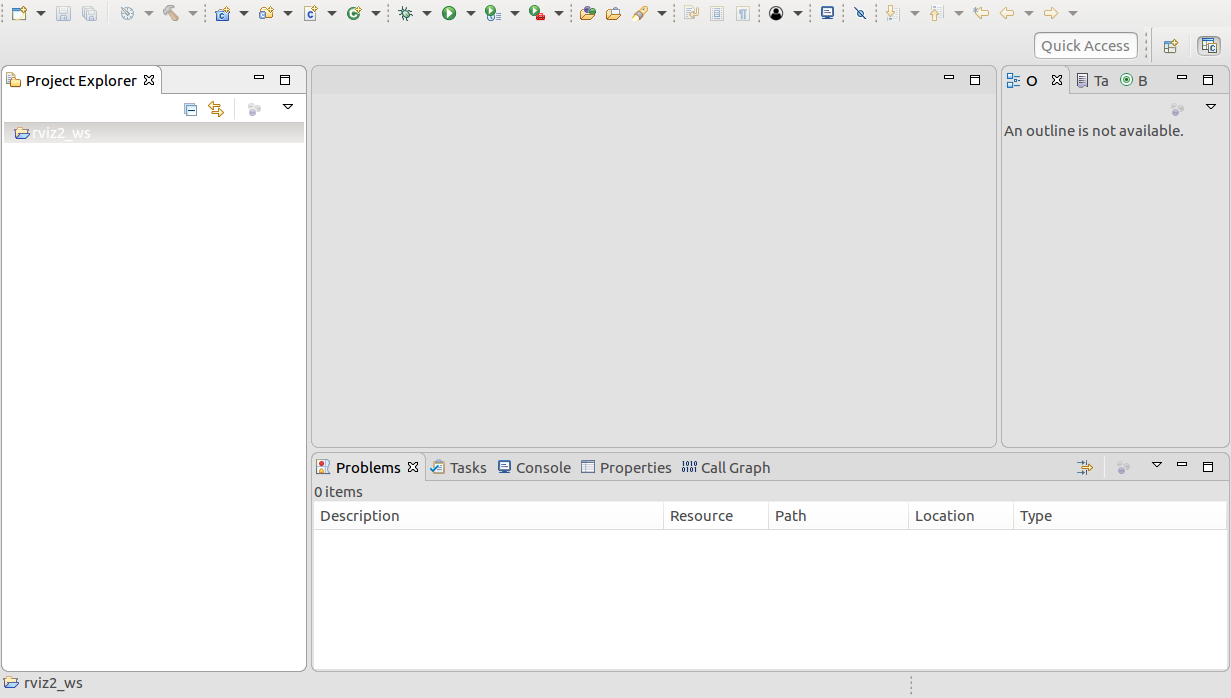Open a Terminal using the monitor icon
This screenshot has height=698, width=1231.
[827, 13]
